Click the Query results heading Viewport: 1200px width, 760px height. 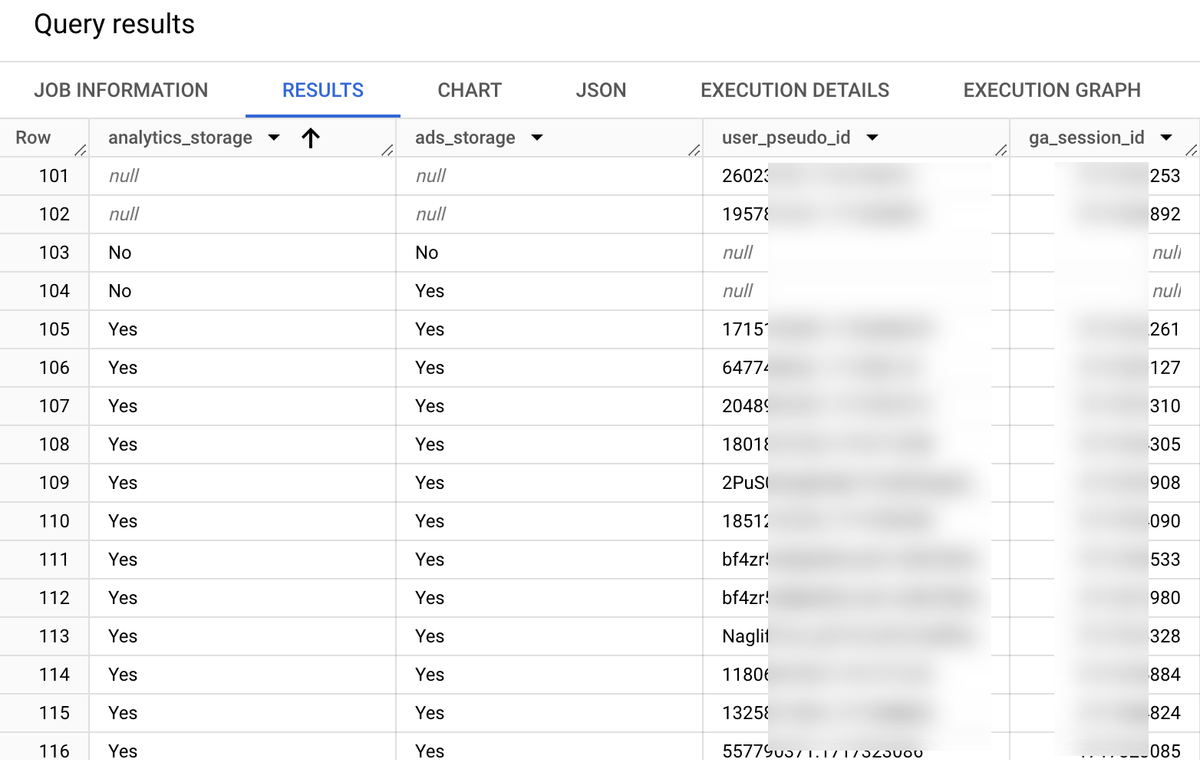[114, 25]
